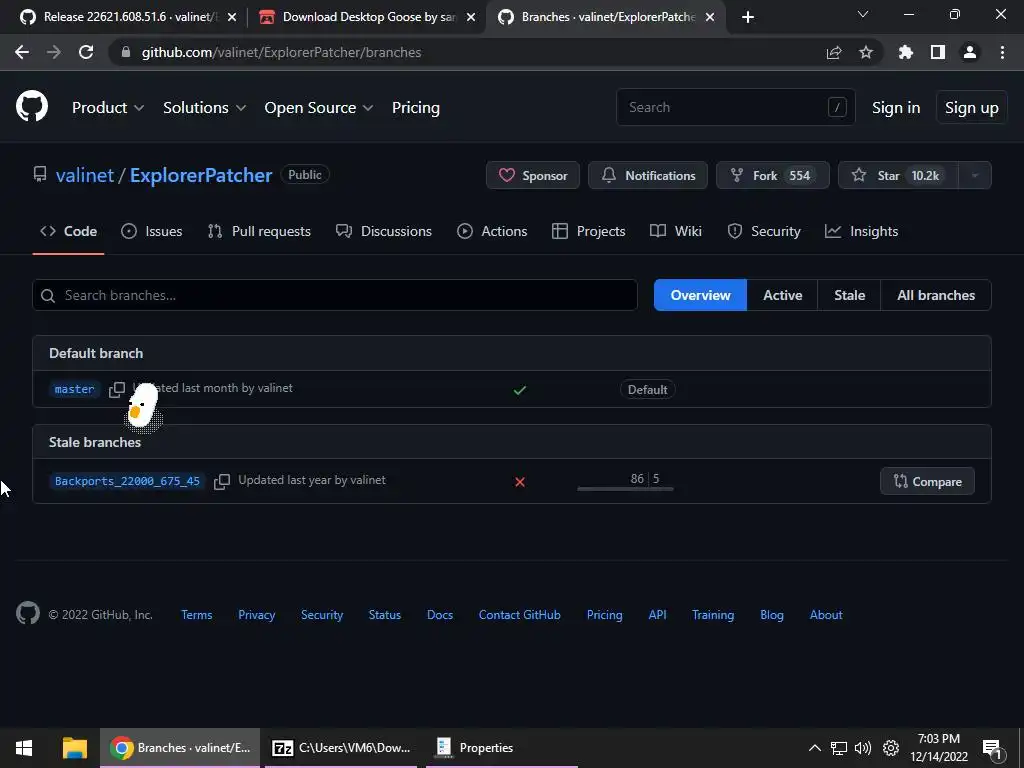Go to the Discussions tab
This screenshot has width=1024, height=768.
coord(383,231)
